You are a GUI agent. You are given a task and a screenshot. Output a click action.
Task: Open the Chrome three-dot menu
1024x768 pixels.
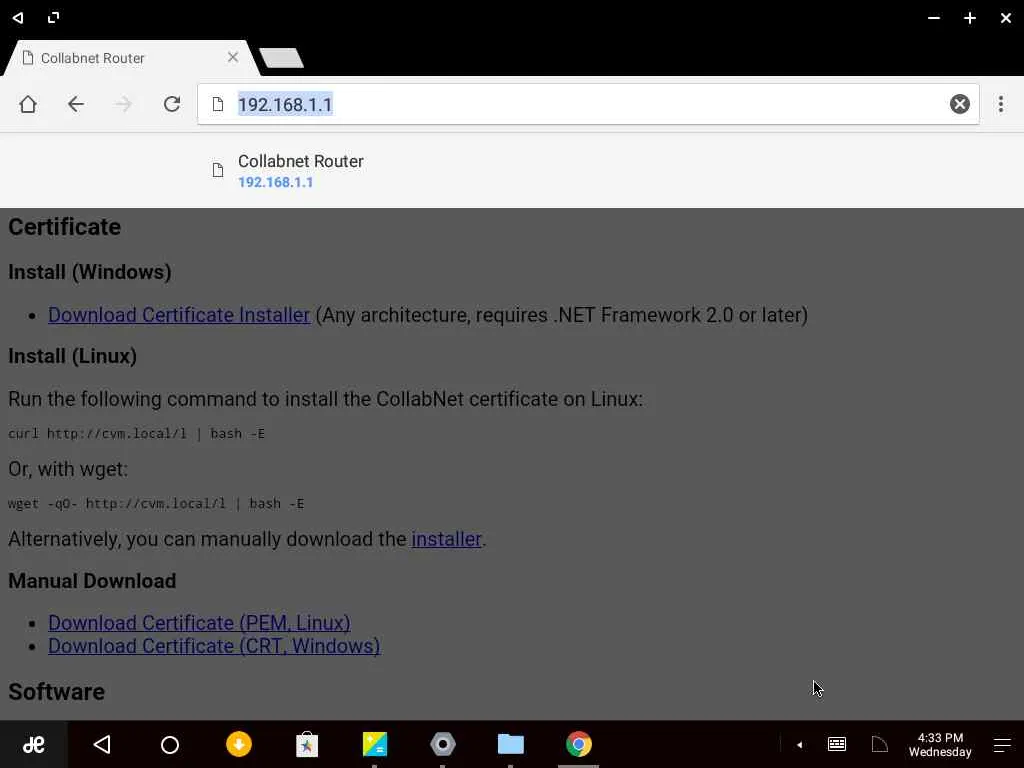pos(1000,104)
